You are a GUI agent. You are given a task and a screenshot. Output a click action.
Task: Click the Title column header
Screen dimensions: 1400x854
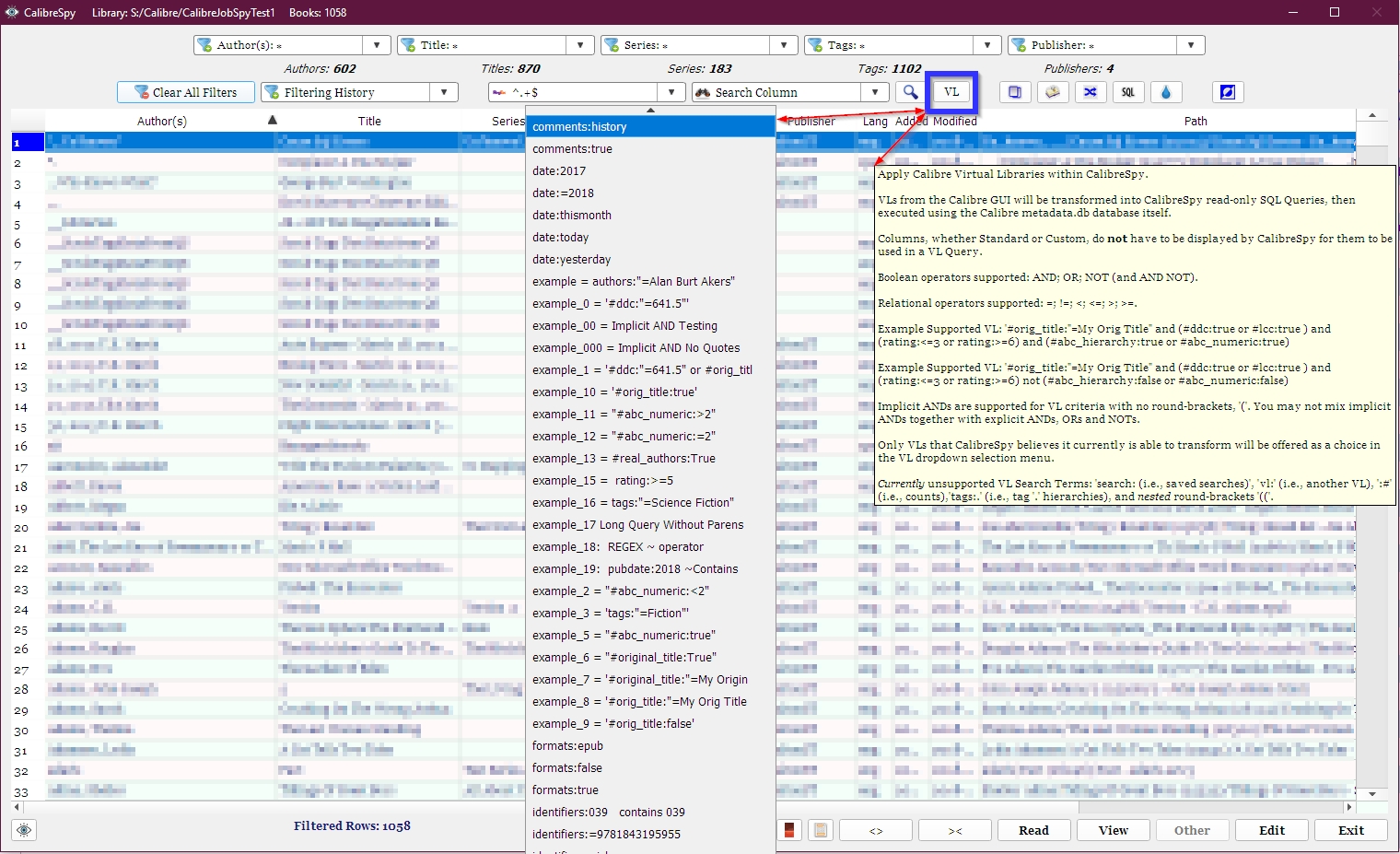[369, 121]
